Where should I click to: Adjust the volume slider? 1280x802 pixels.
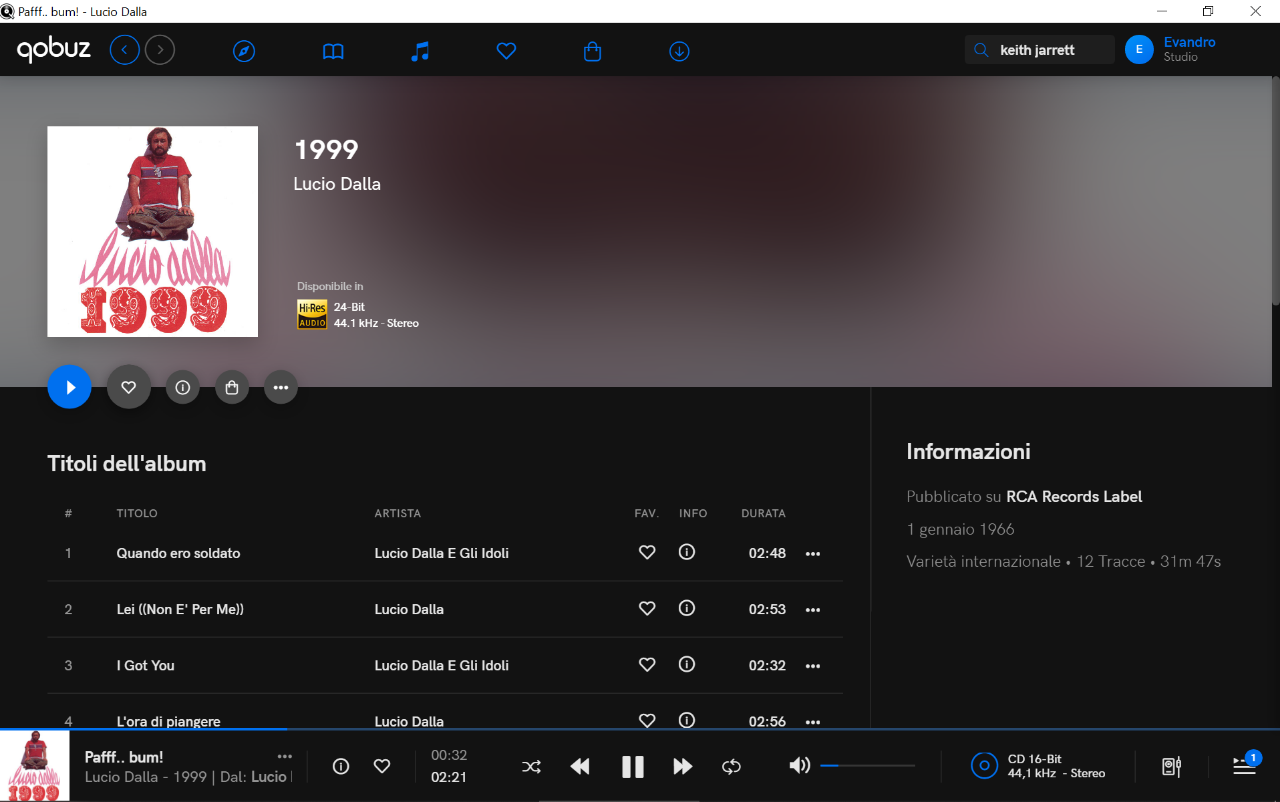pyautogui.click(x=867, y=766)
